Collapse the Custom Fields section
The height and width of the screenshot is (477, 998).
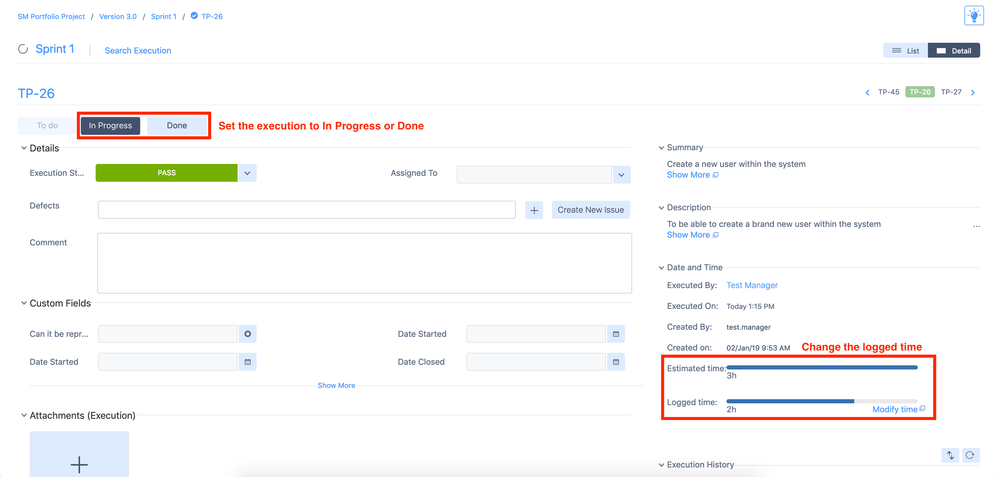click(24, 304)
